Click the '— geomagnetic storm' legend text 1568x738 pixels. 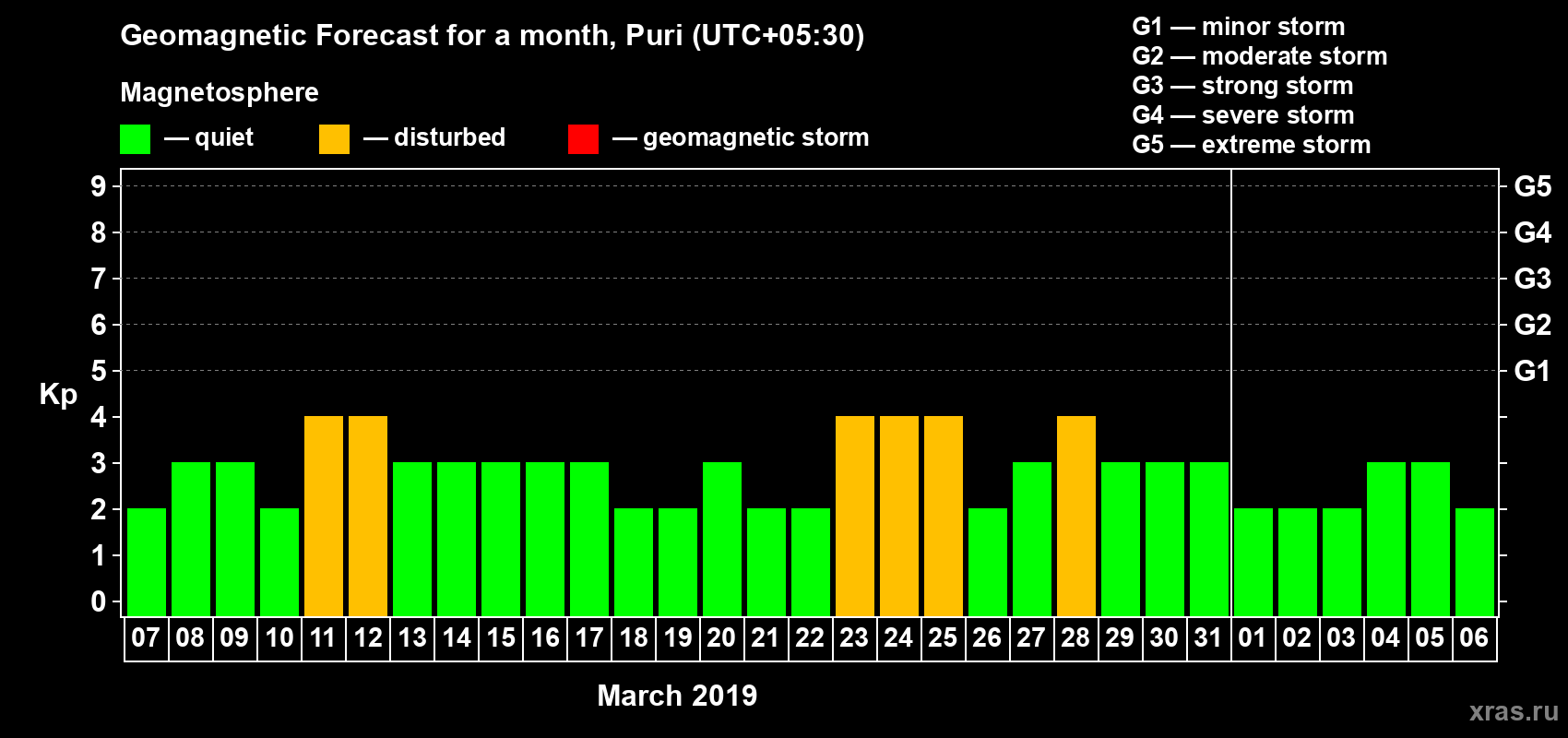(x=741, y=137)
